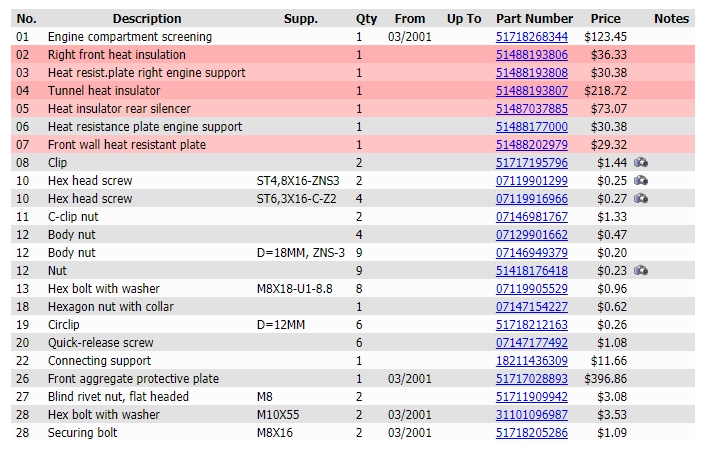Open part number 51488193806 link
Screen dimensions: 714x449
click(532, 55)
